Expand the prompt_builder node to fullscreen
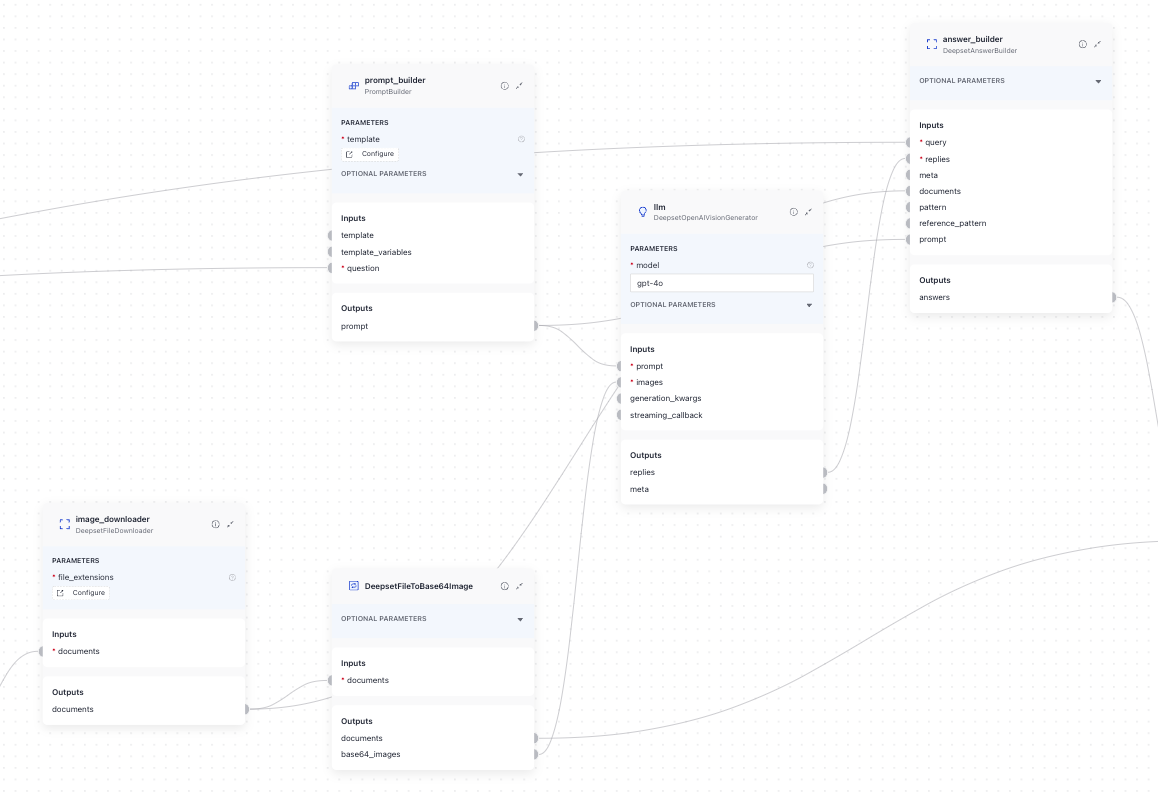Viewport: 1158px width, 797px height. [519, 86]
